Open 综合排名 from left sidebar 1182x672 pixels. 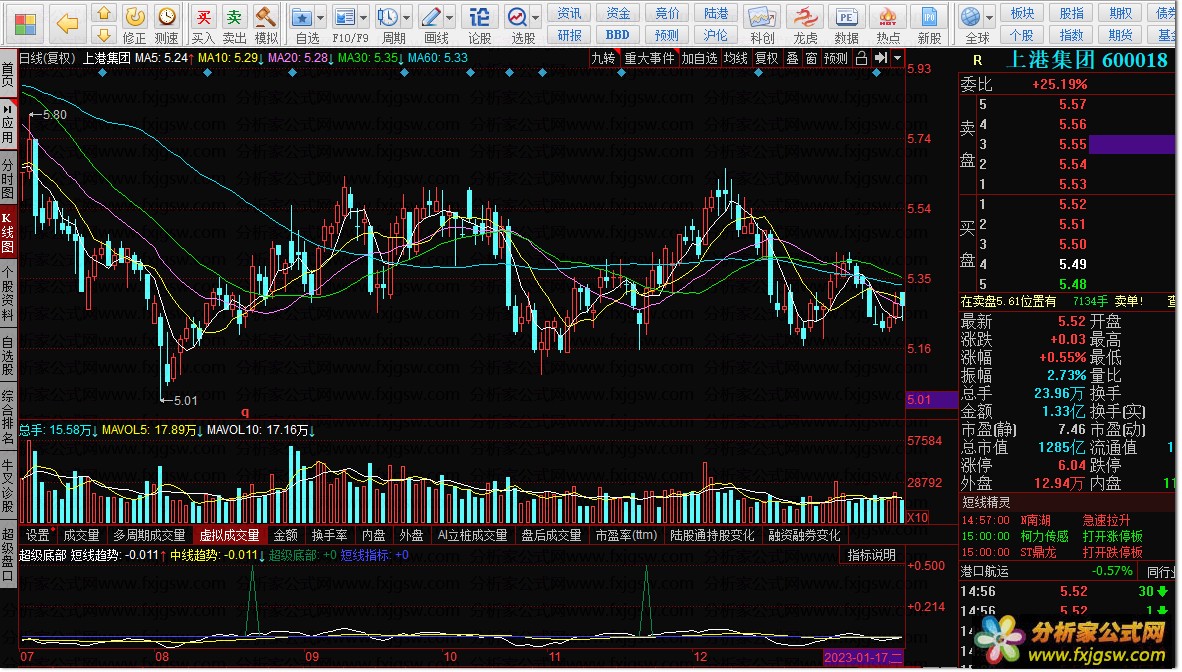(x=8, y=417)
